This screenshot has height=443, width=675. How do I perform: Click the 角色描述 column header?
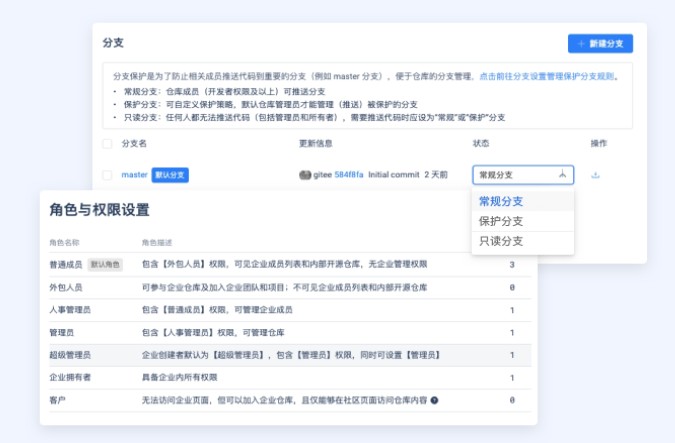157,243
